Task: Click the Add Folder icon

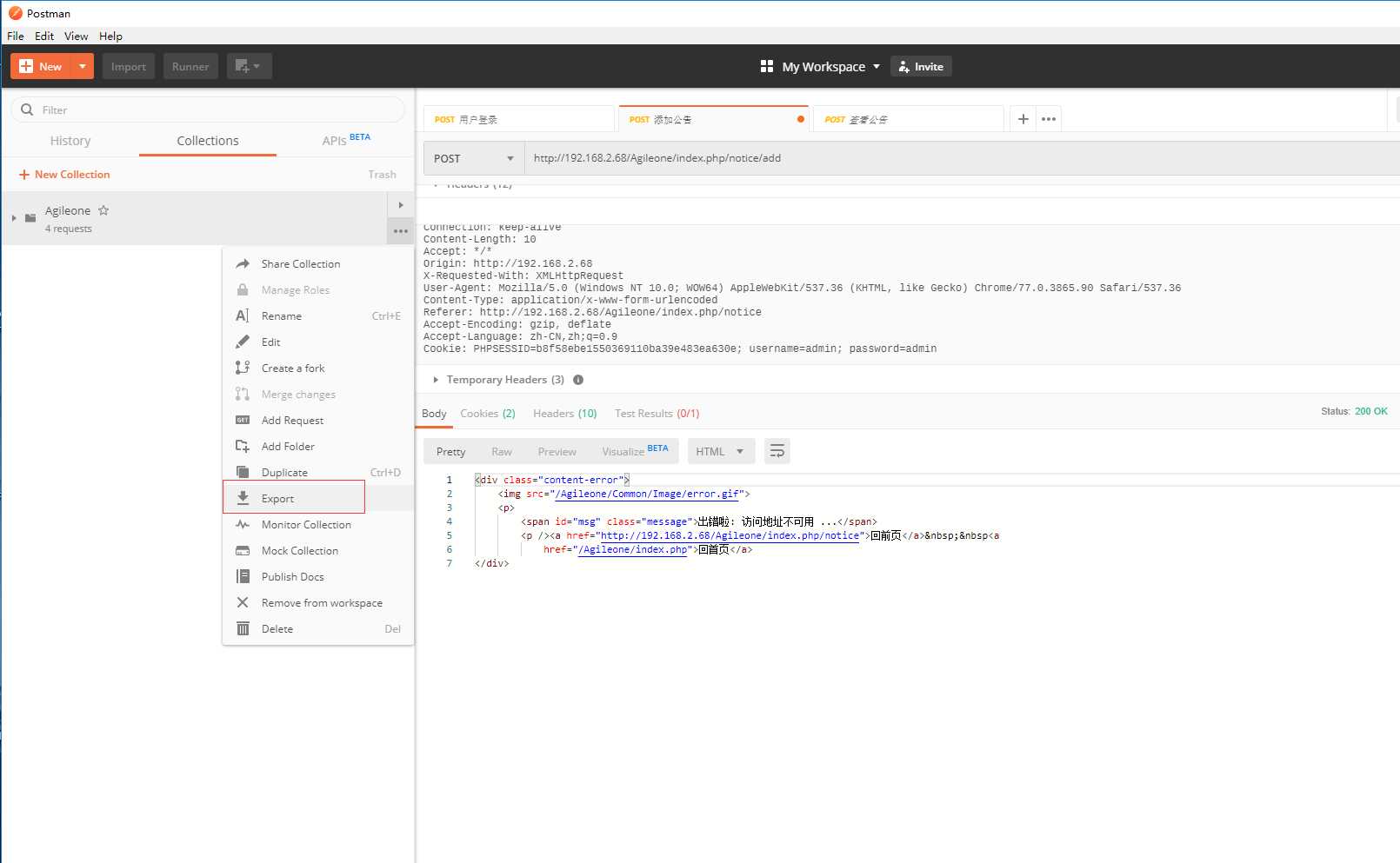Action: [243, 446]
